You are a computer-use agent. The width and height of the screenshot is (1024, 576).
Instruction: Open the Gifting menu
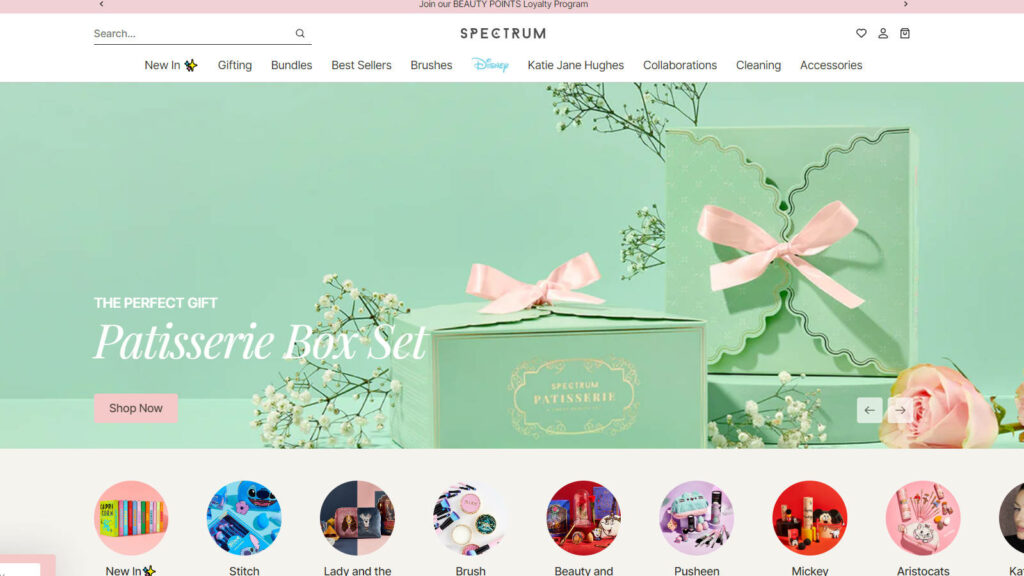click(235, 65)
